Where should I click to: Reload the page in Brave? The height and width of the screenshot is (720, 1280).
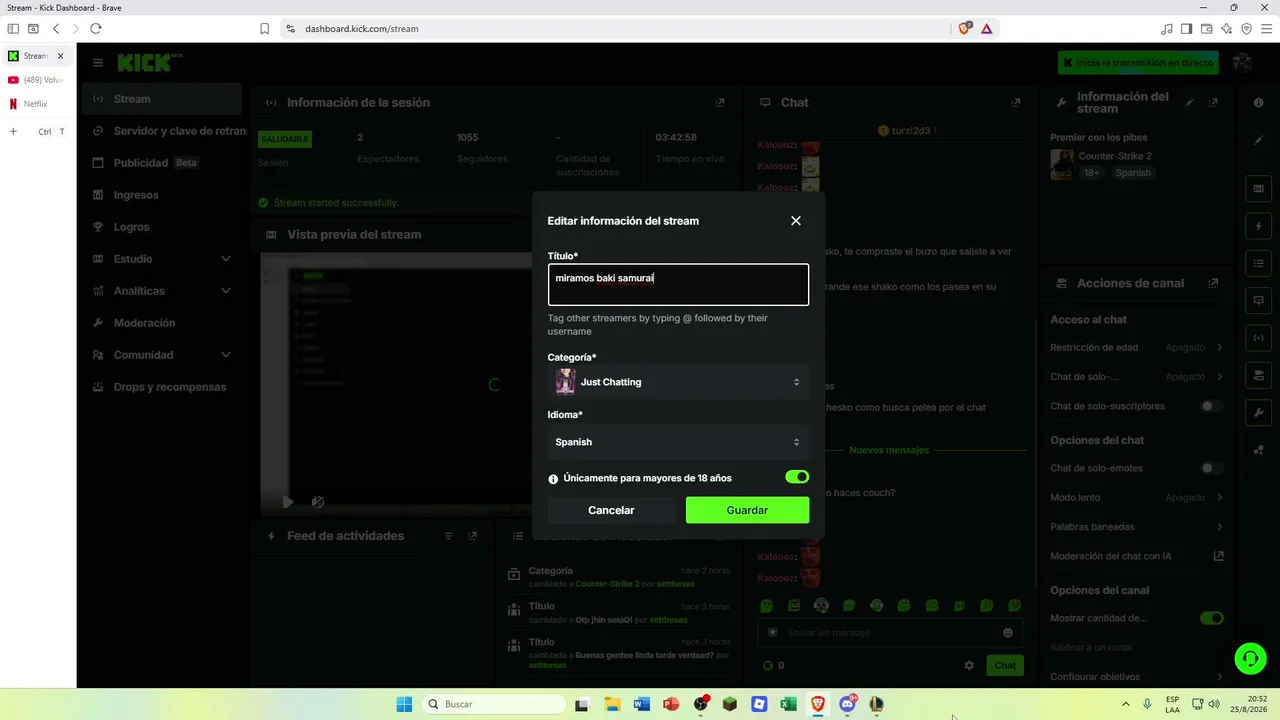(96, 29)
